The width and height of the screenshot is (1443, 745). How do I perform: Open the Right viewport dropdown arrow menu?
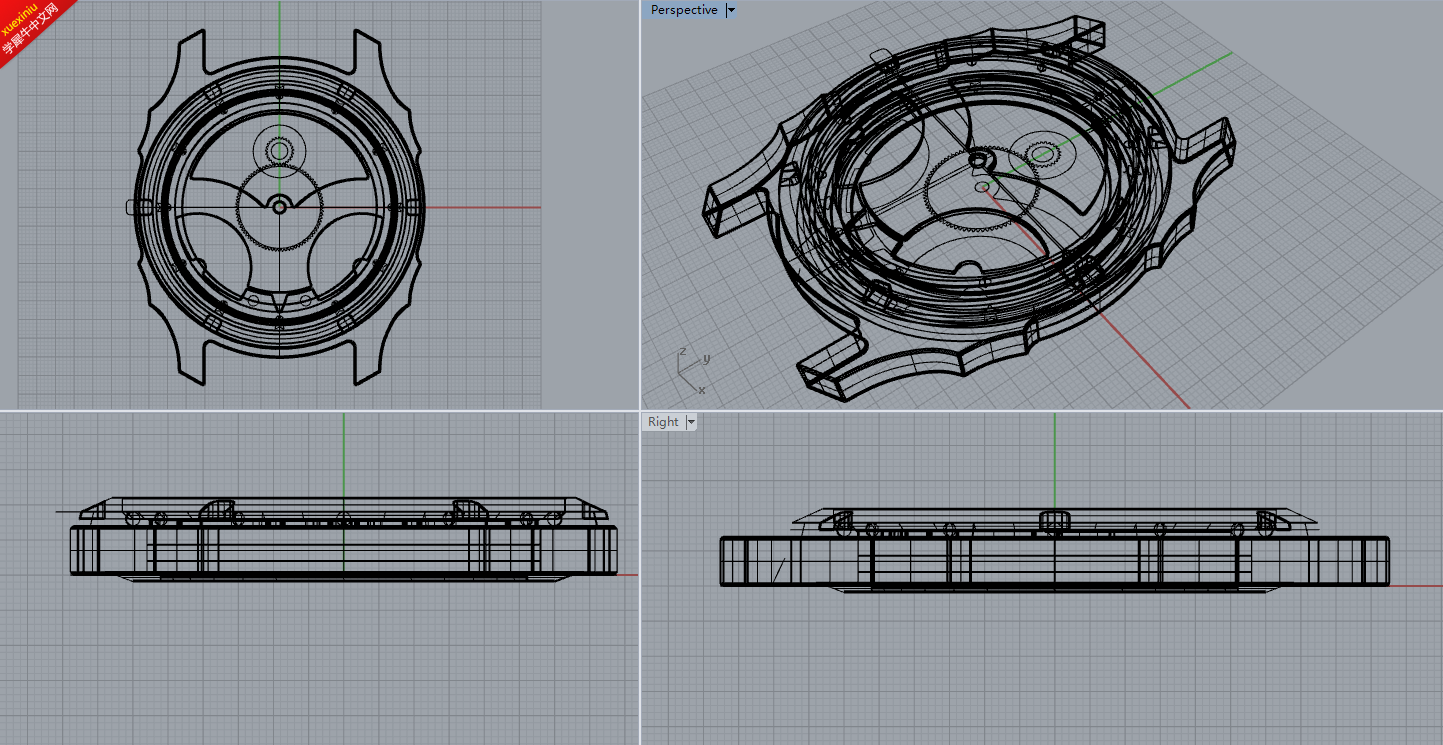point(690,422)
